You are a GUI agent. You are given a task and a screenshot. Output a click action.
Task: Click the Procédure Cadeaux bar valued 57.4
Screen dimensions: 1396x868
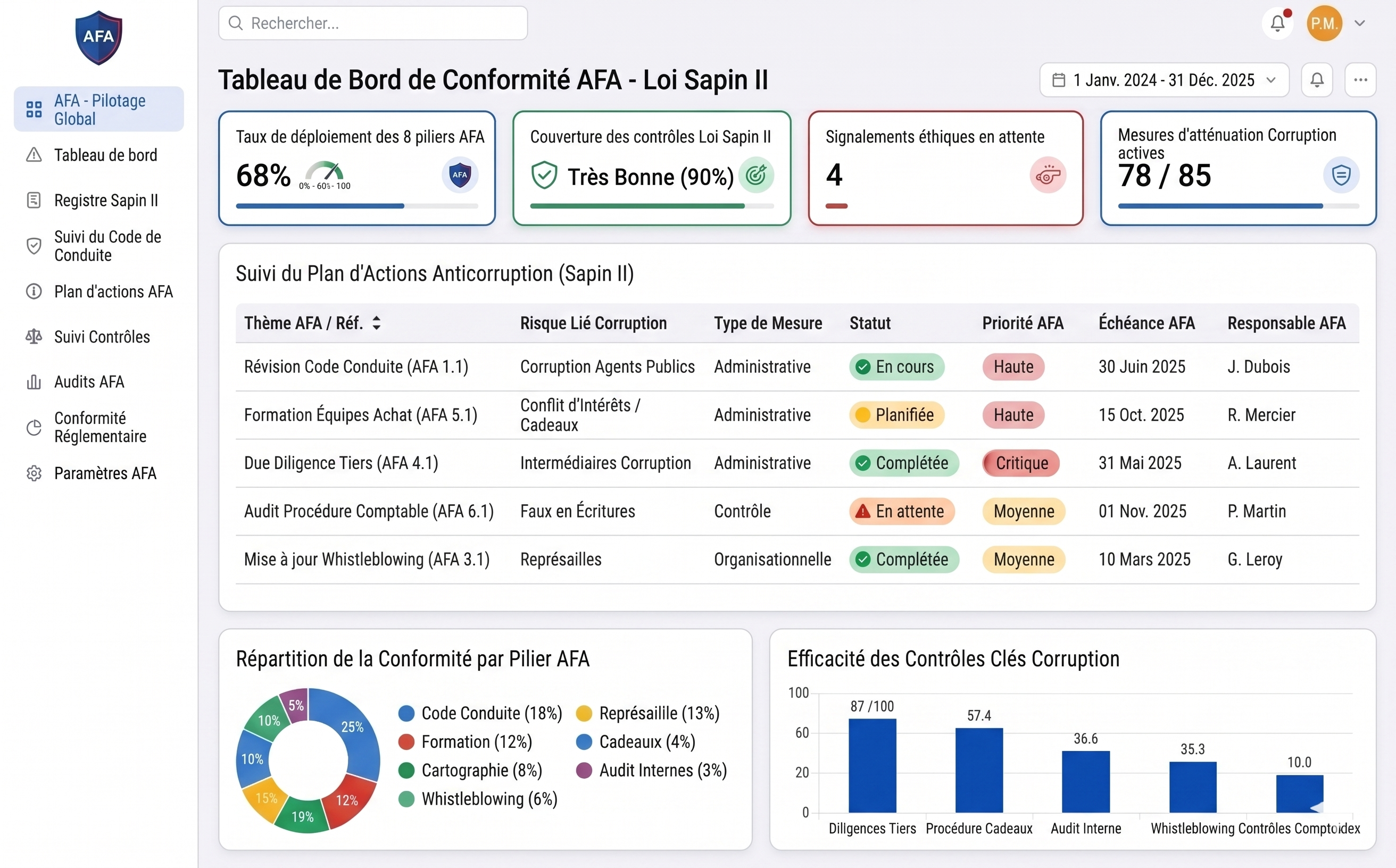point(979,771)
